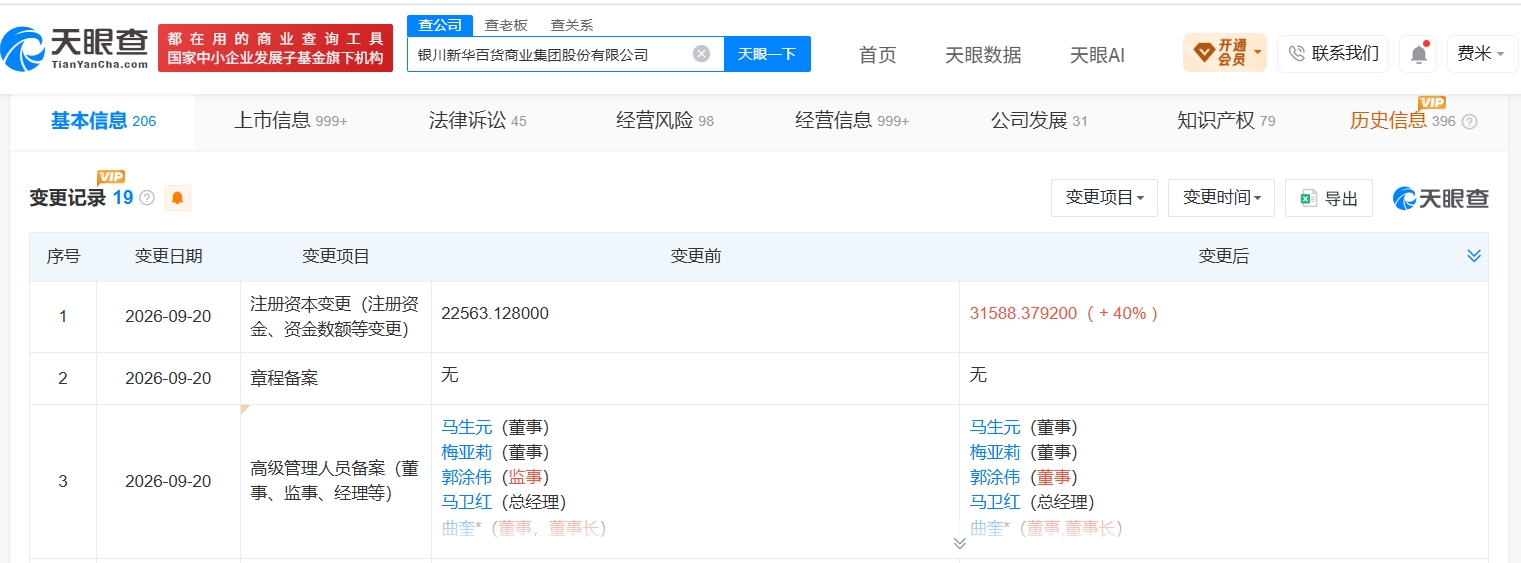1521x563 pixels.
Task: Expand row 3 details with the bottom double chevron
Action: tap(959, 543)
